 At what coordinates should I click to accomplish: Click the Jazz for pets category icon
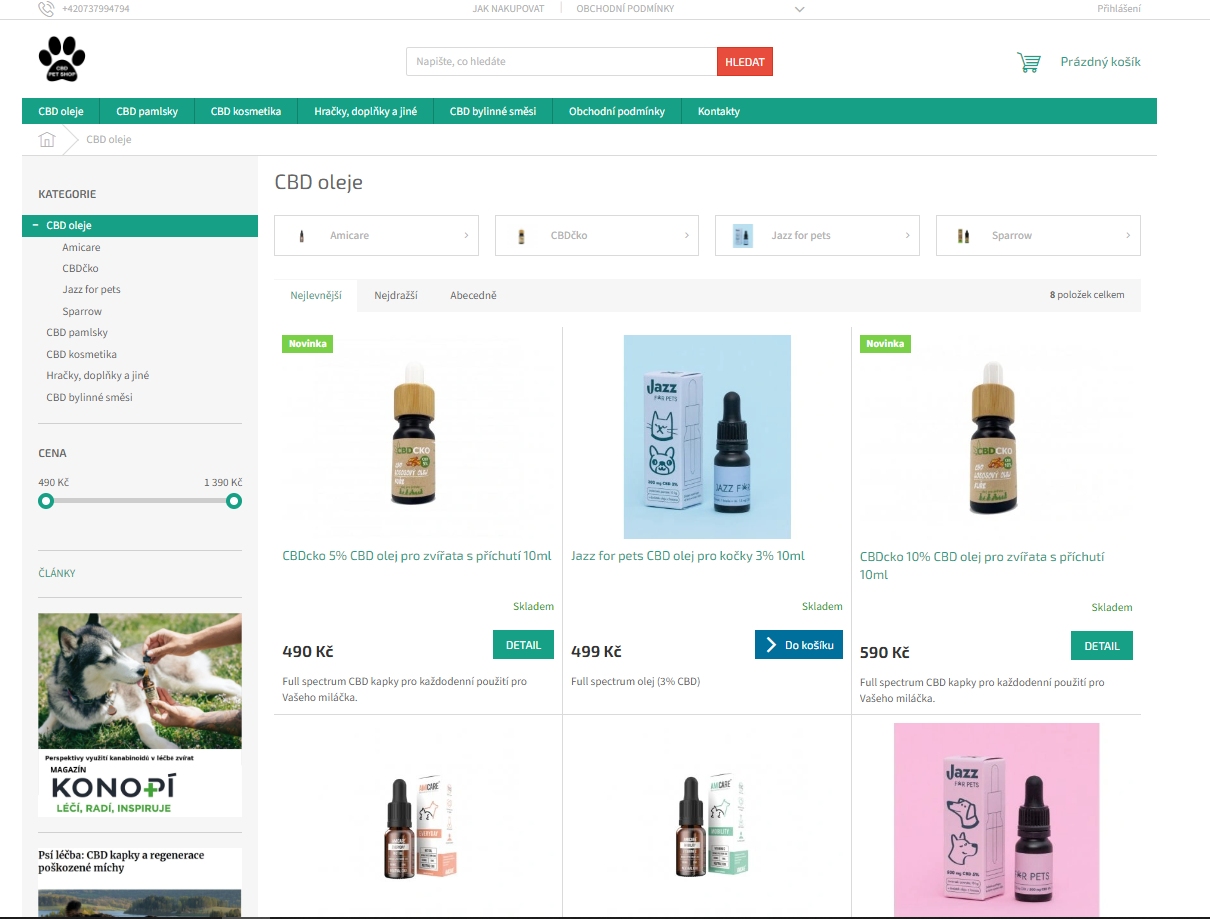[x=742, y=236]
